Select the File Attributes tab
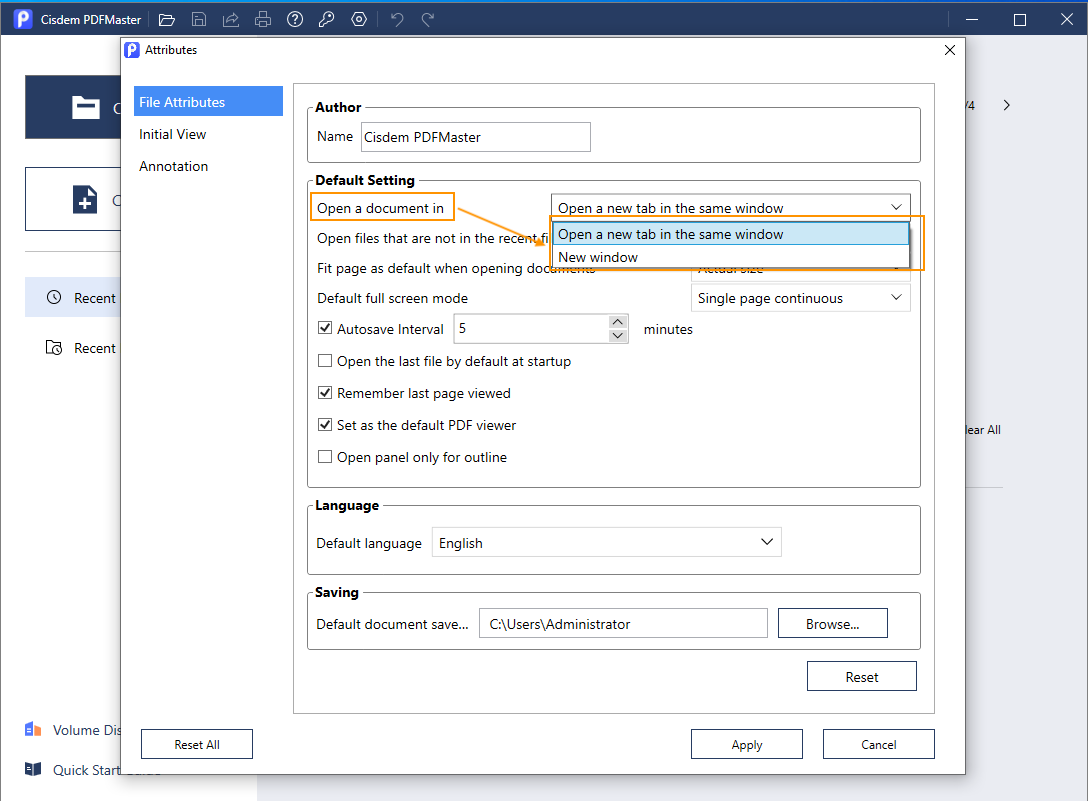Viewport: 1088px width, 801px height. coord(208,101)
